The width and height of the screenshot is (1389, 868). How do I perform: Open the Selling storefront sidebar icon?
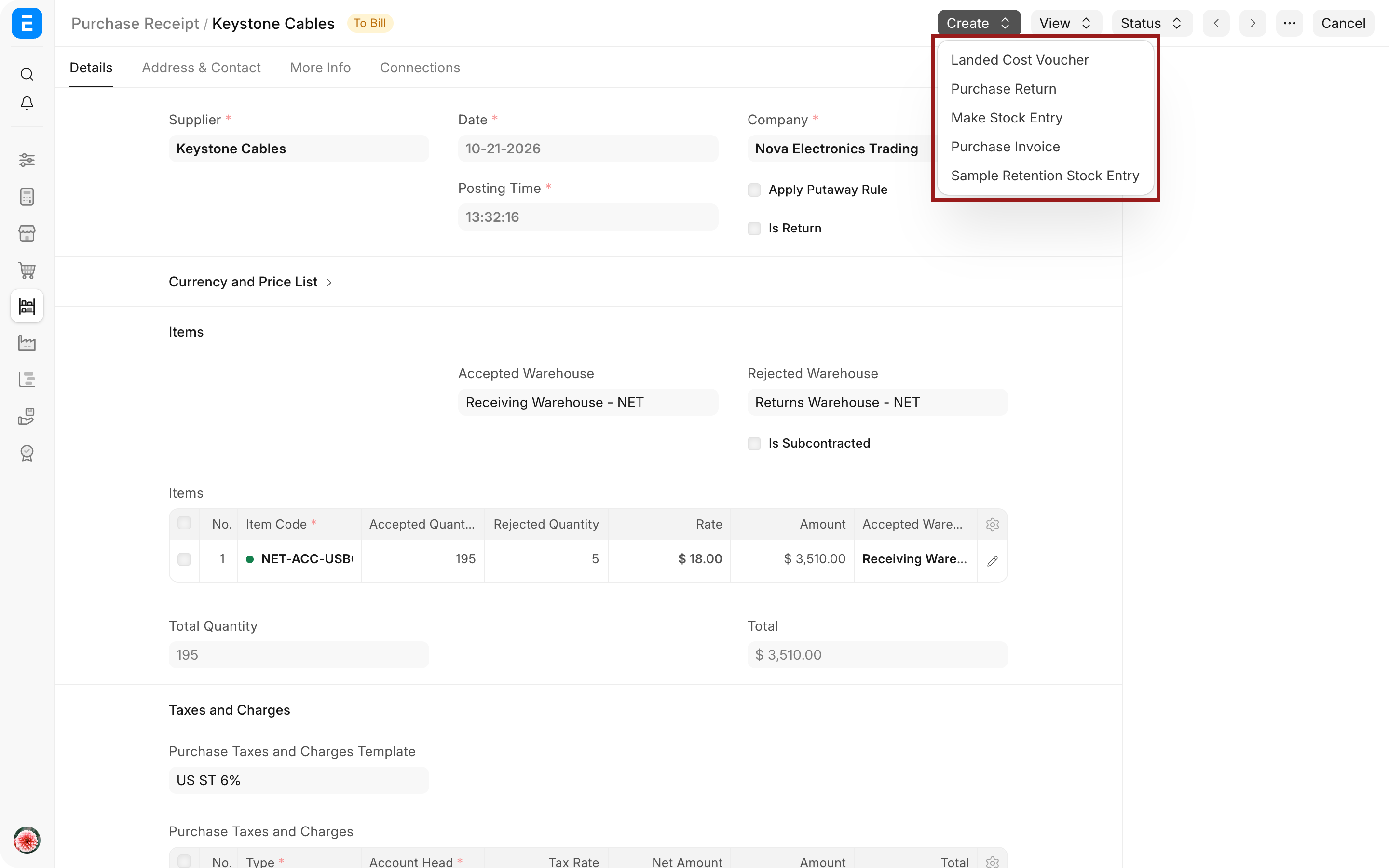tap(27, 234)
